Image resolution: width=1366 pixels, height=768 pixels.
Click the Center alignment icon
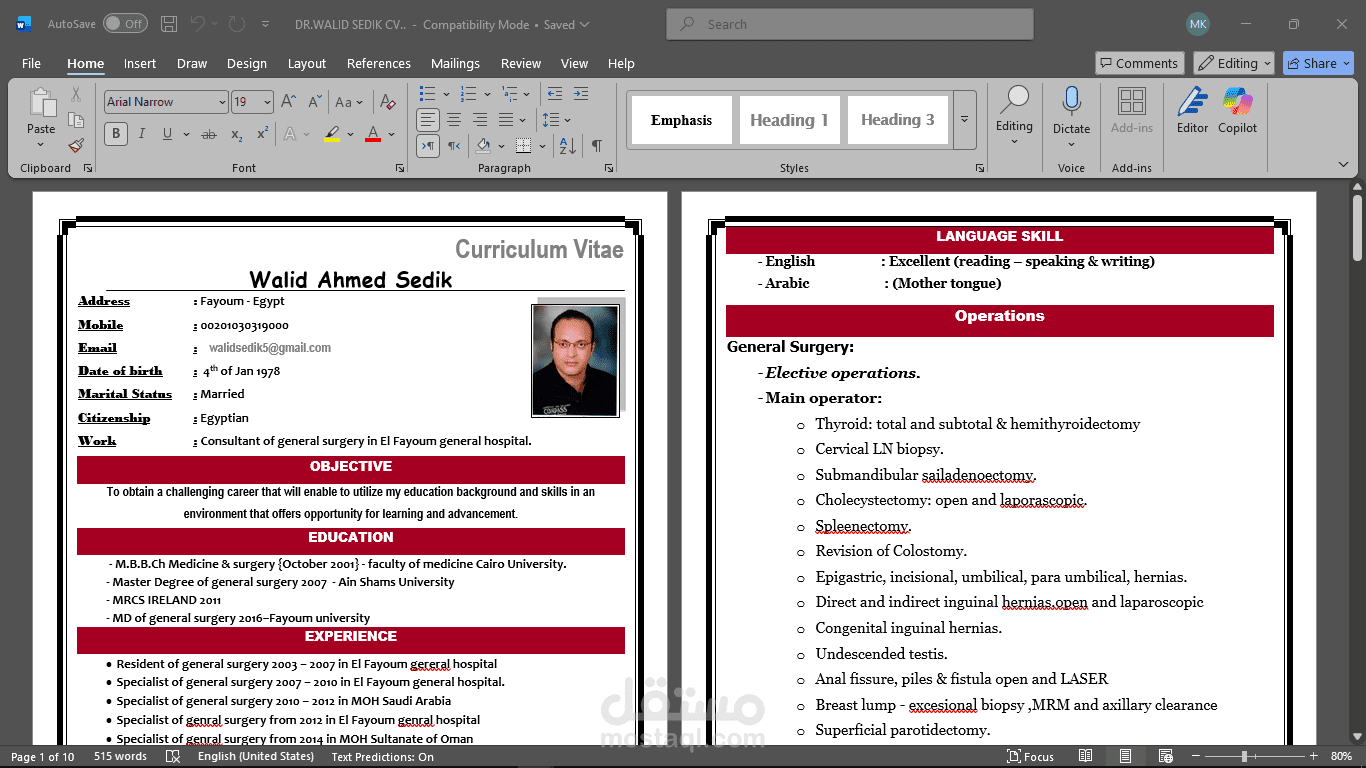click(x=454, y=120)
